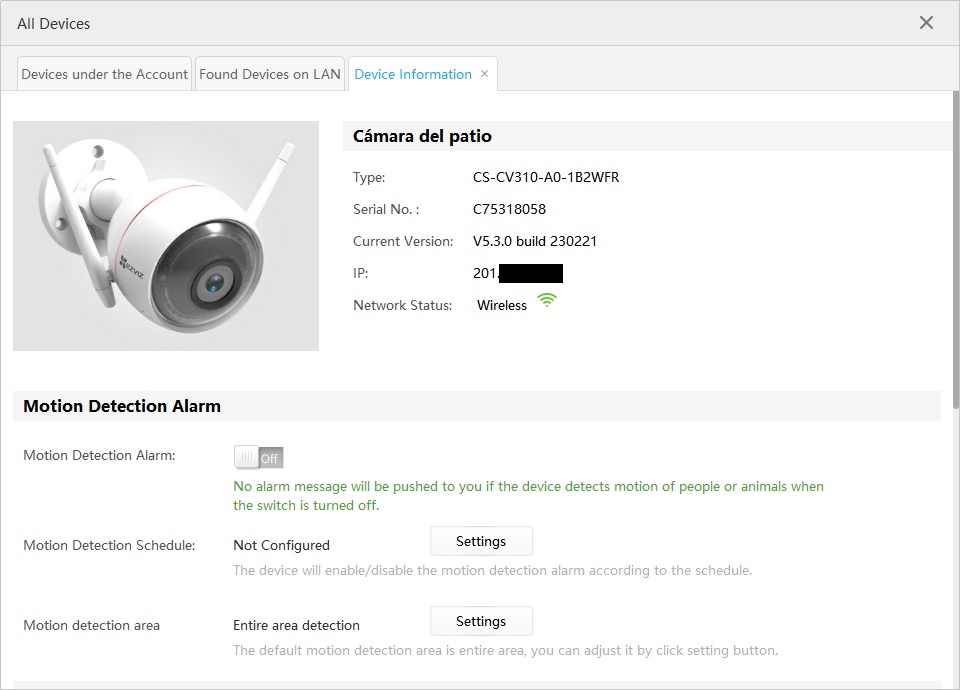The height and width of the screenshot is (690, 960).
Task: Click the serial number C75318058
Action: [x=509, y=209]
